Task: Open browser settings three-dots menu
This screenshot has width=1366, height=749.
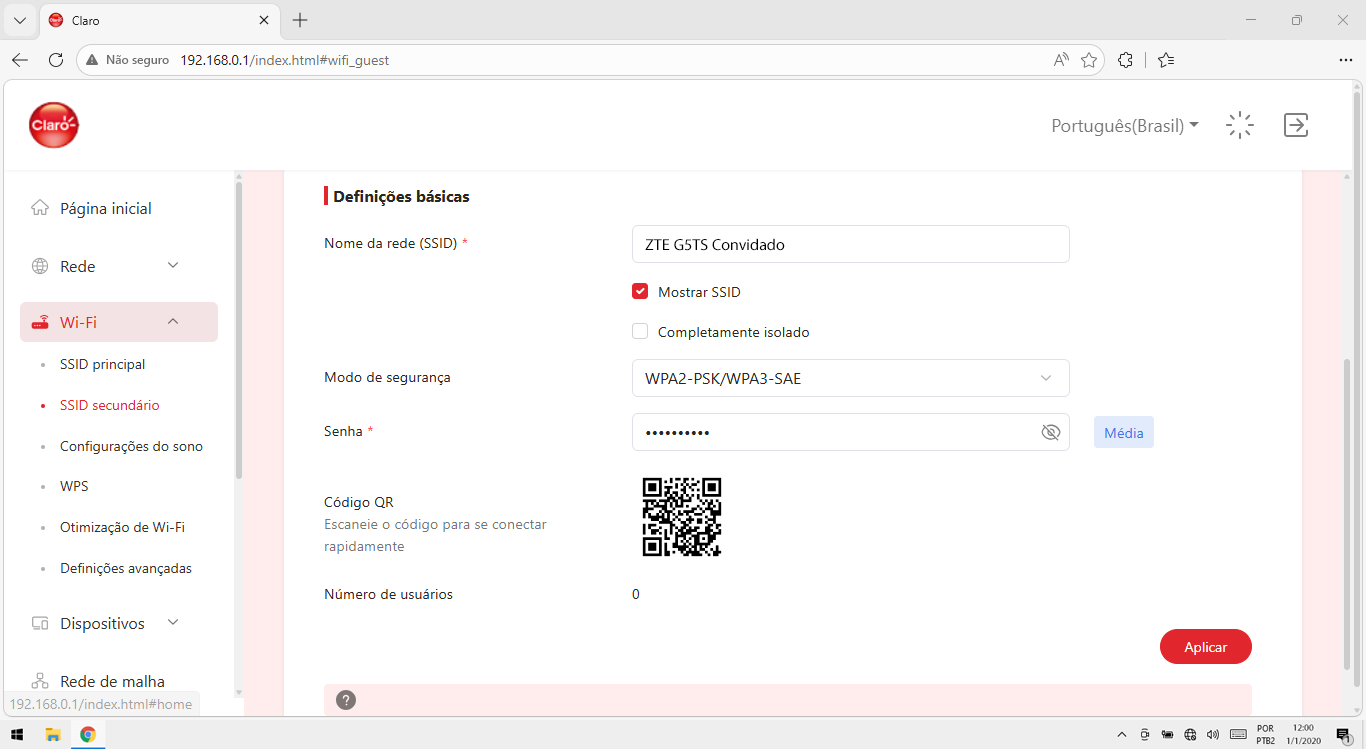Action: [x=1345, y=60]
